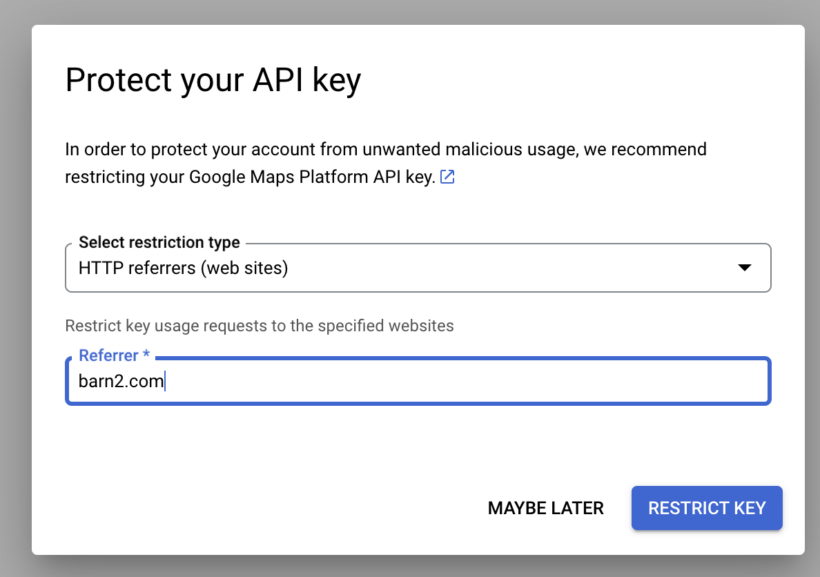Viewport: 820px width, 577px height.
Task: Focus the Referrer input field
Action: tap(417, 381)
